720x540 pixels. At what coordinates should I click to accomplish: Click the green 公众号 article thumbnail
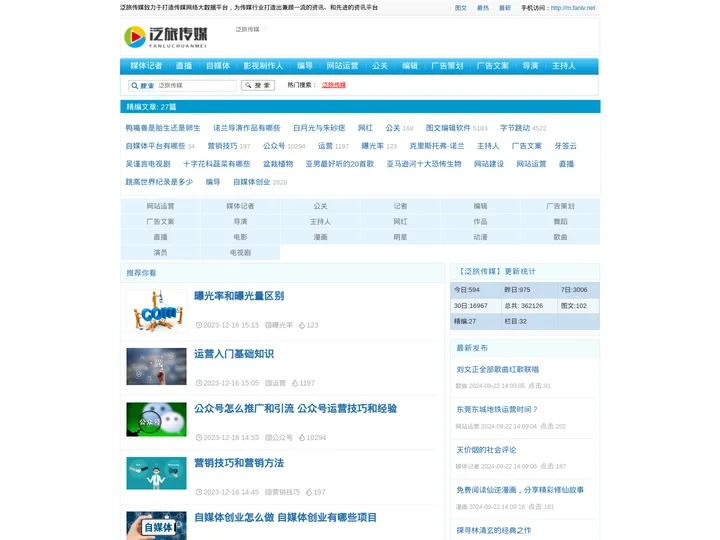click(x=156, y=420)
